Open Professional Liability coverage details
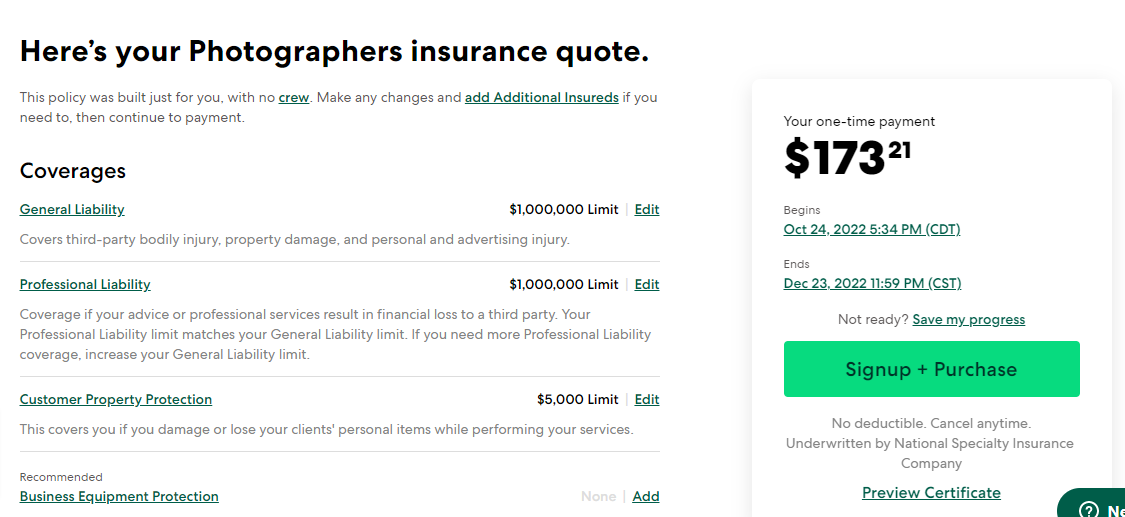 tap(85, 284)
